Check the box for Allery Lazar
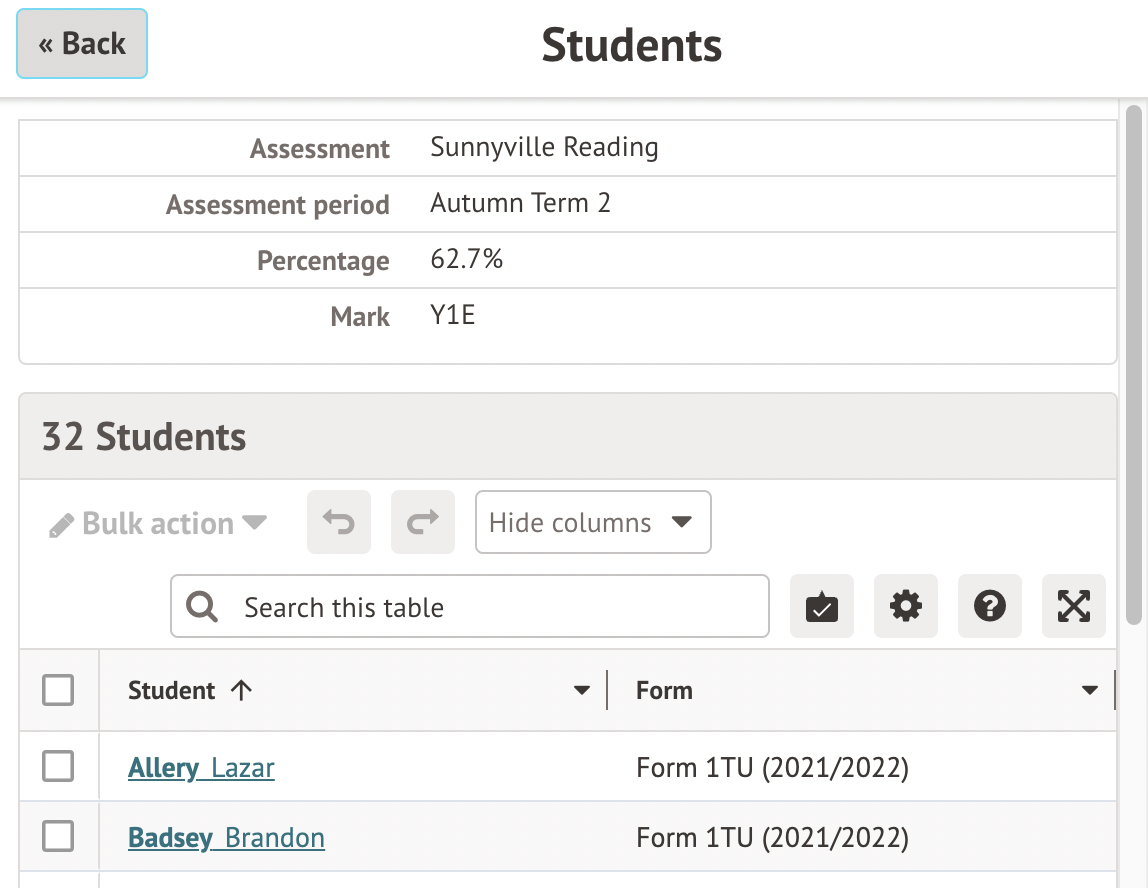 point(58,767)
